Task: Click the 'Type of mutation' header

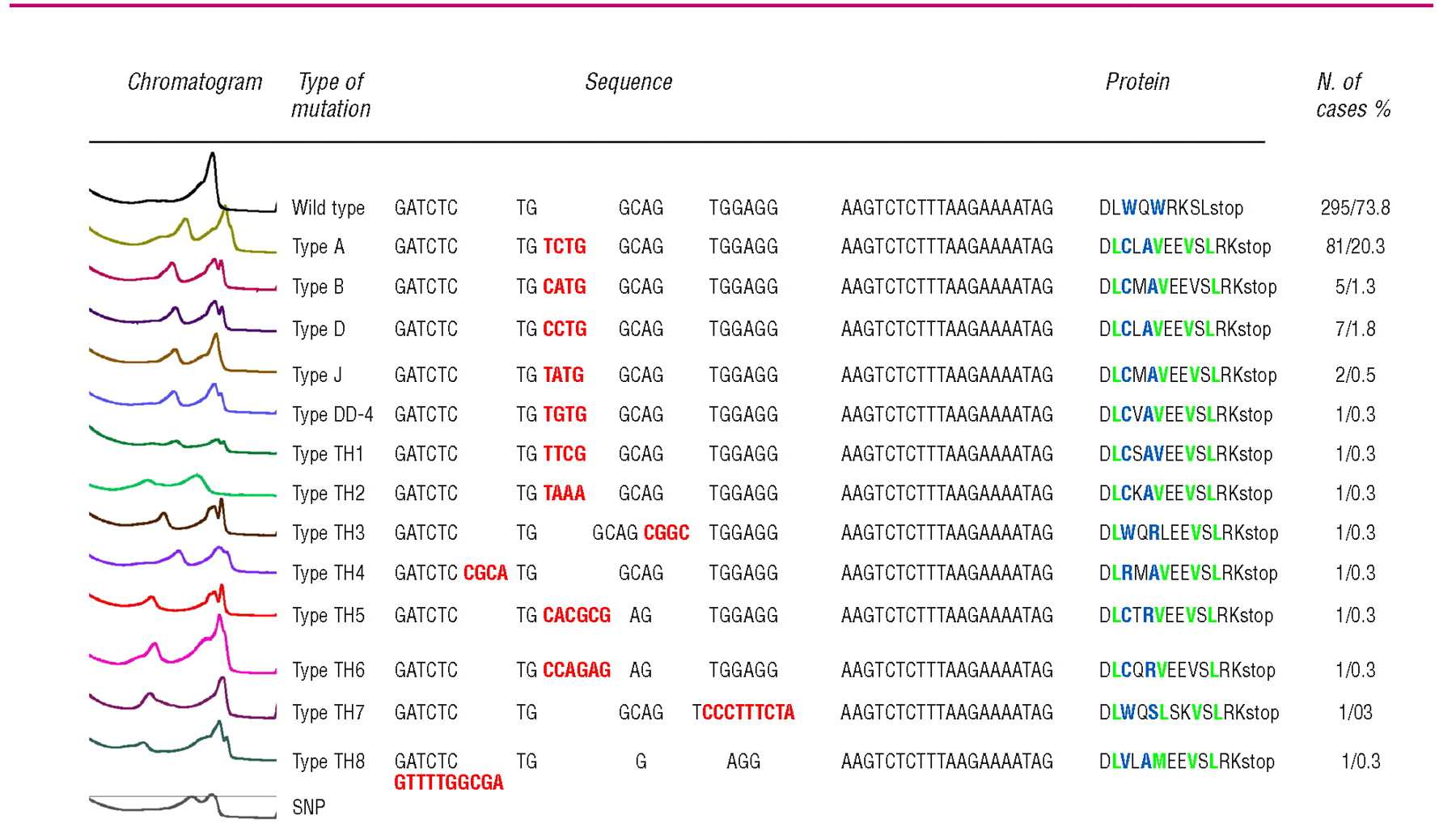Action: [331, 95]
